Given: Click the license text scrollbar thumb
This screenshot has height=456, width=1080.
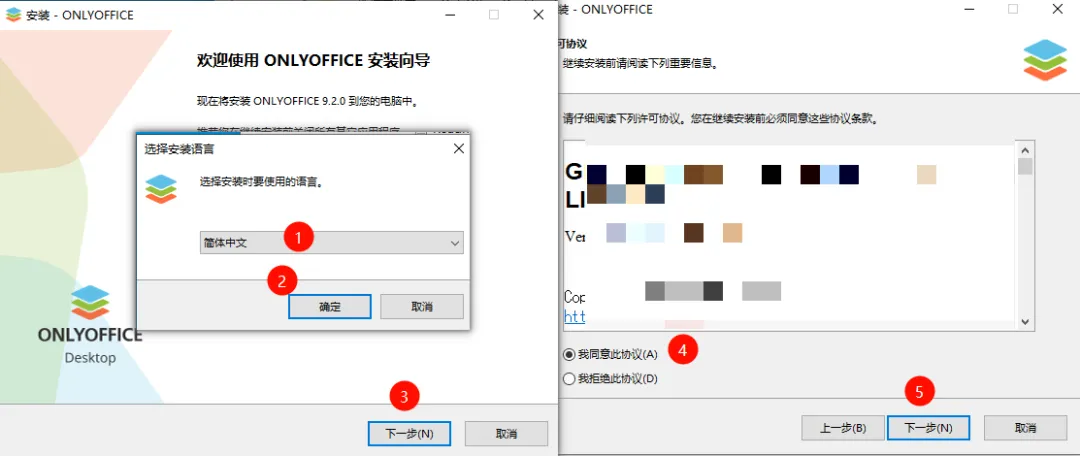Looking at the screenshot, I should click(x=1025, y=166).
